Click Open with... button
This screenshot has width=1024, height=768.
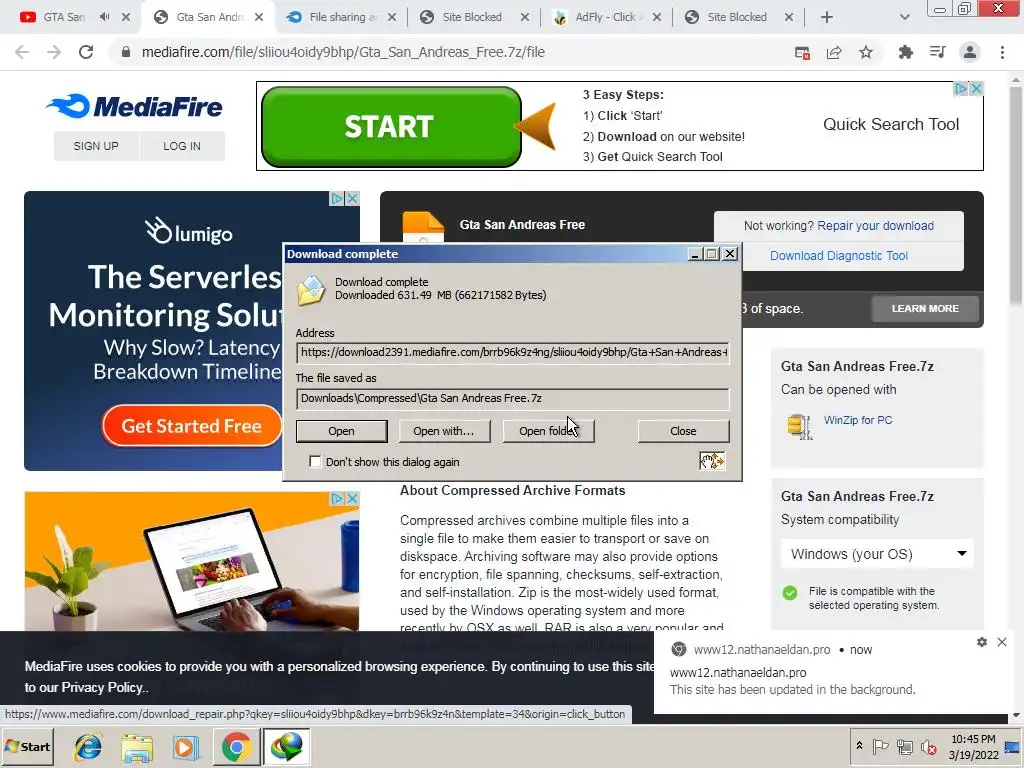coord(443,431)
